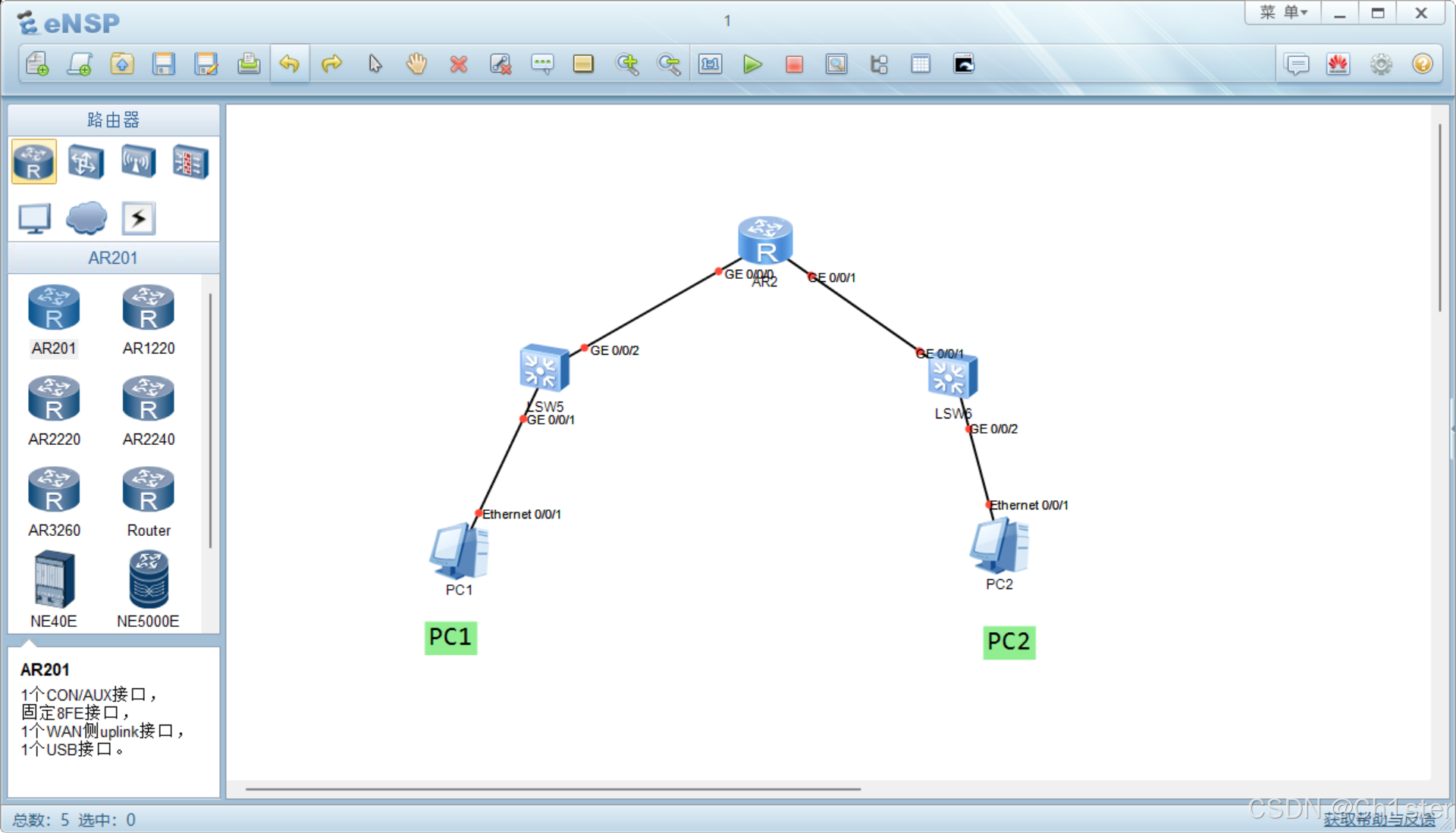The height and width of the screenshot is (833, 1456).
Task: Click the zoom in magnifier icon
Action: tap(626, 64)
